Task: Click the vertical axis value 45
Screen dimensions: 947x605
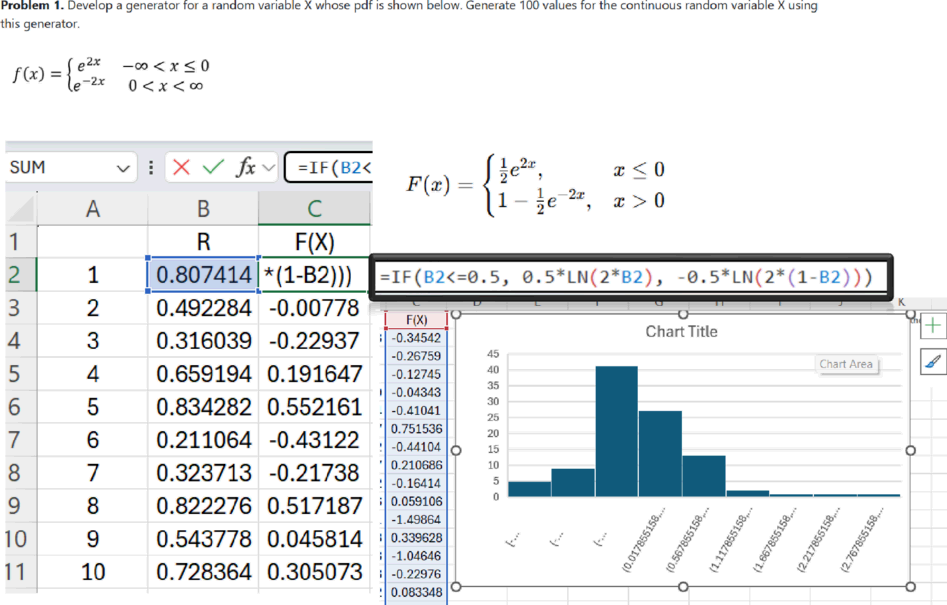Action: [x=493, y=354]
